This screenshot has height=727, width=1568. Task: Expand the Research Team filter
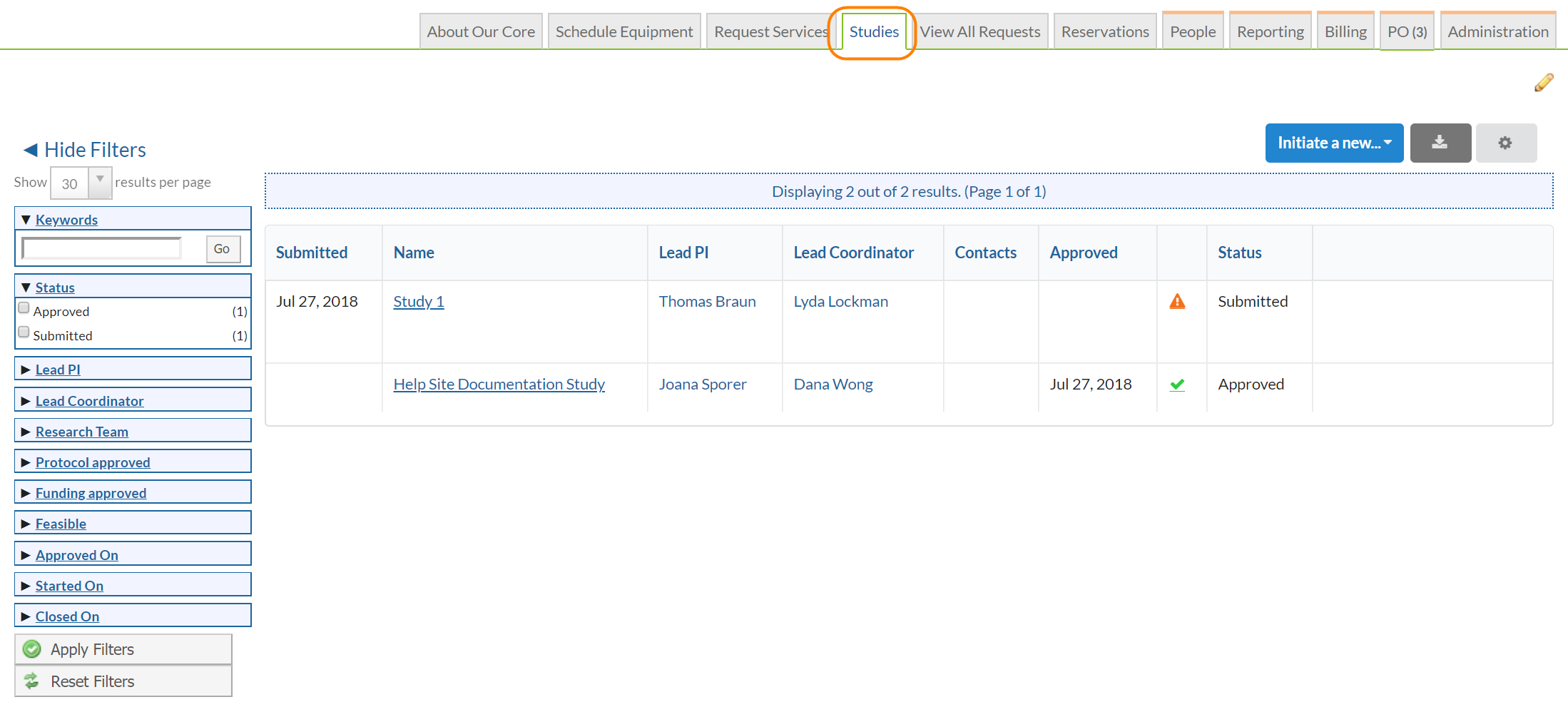[81, 432]
